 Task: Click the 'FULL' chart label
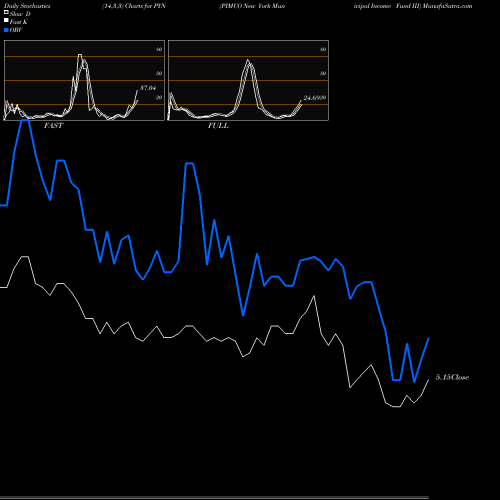pos(218,126)
